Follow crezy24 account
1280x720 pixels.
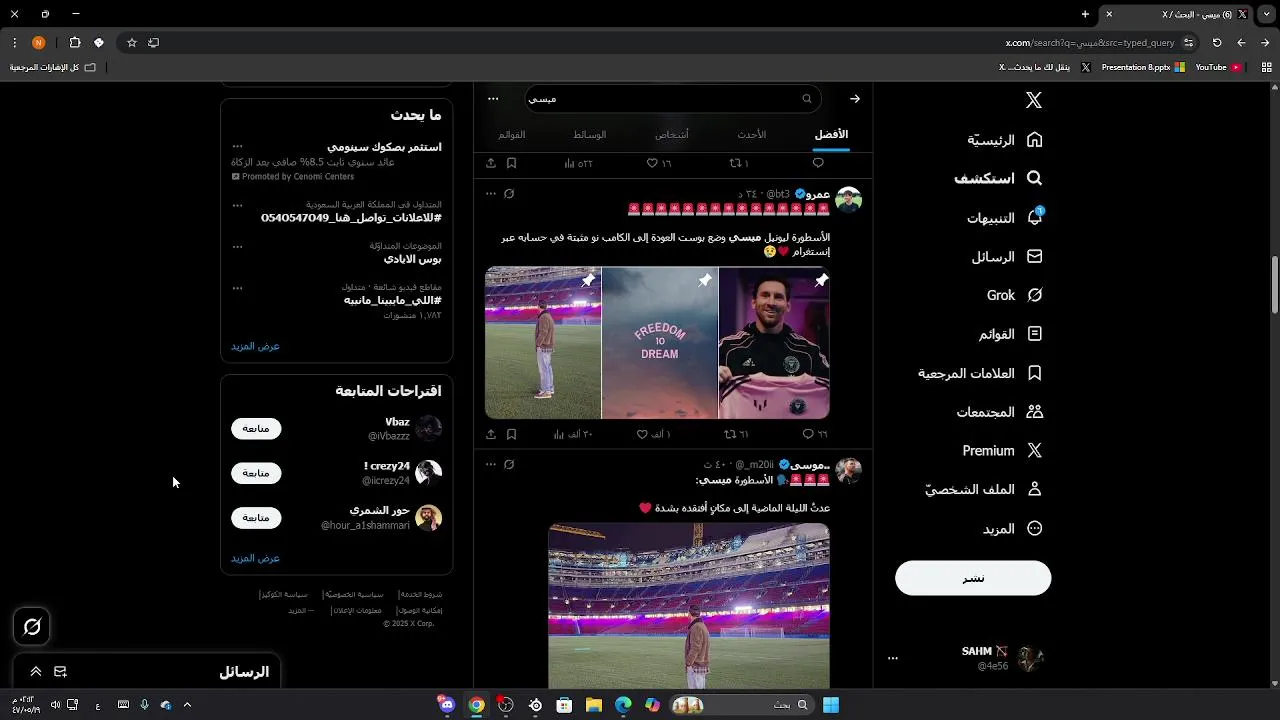[x=256, y=473]
